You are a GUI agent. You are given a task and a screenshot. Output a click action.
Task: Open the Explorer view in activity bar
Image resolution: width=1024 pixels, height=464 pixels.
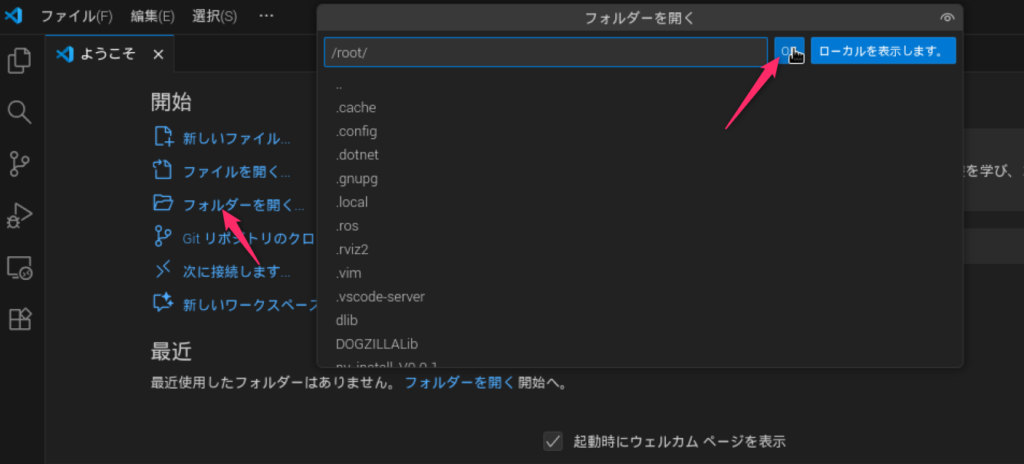pyautogui.click(x=19, y=61)
